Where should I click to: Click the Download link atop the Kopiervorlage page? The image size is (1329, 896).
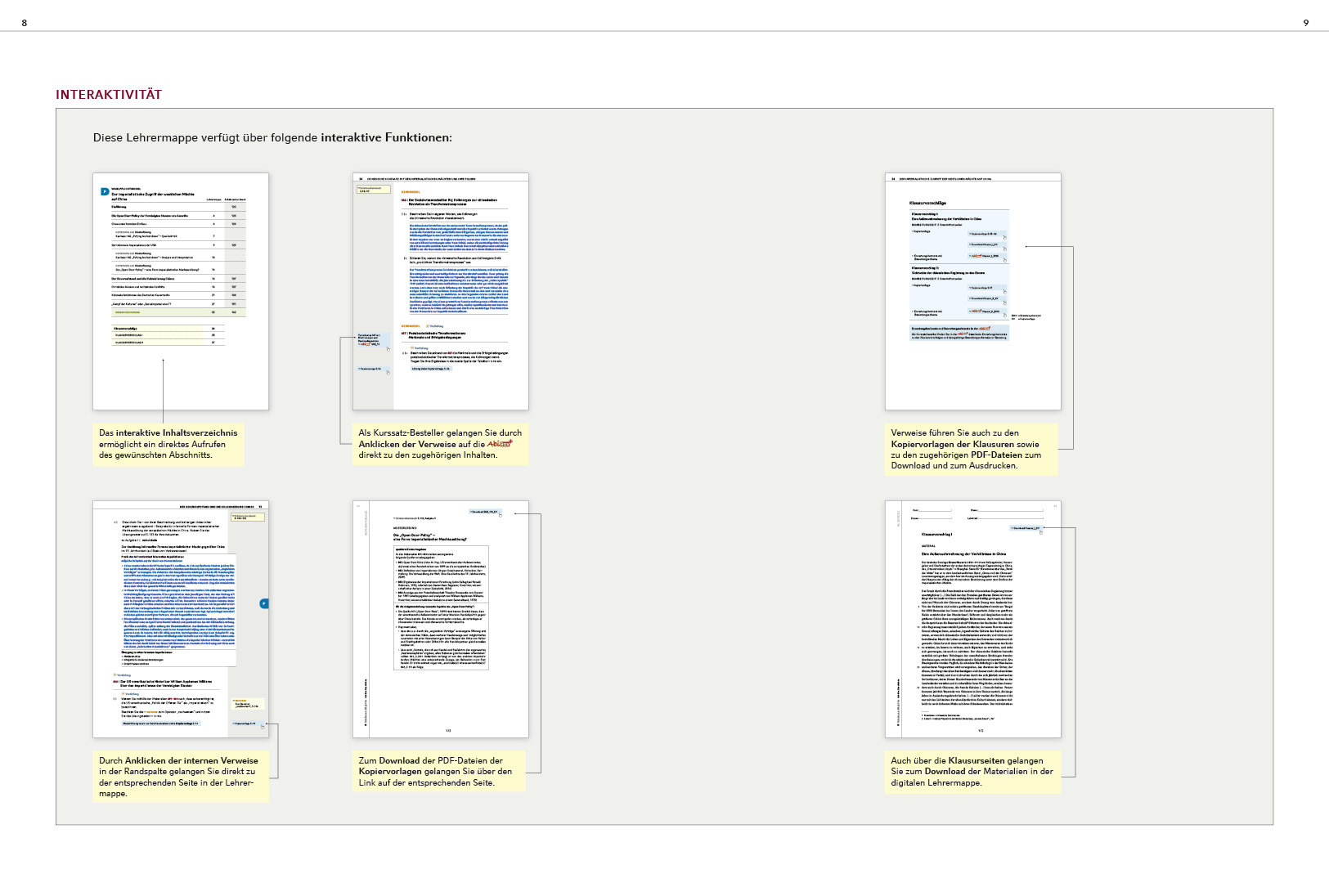(484, 512)
